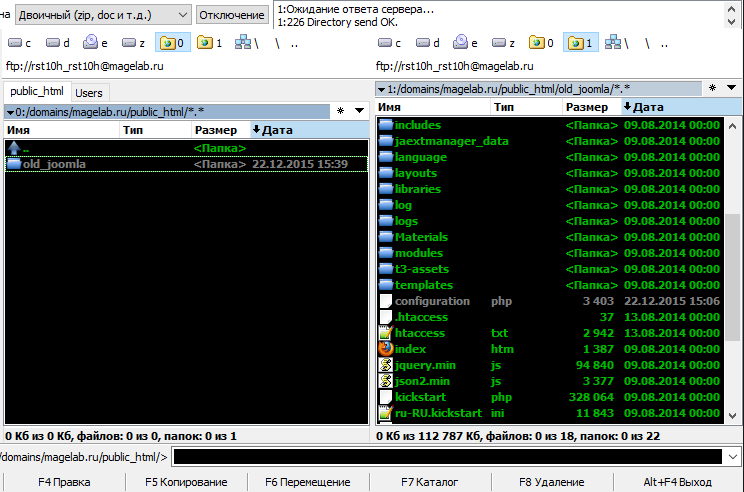Click the Отключение disconnect button
Image resolution: width=744 pixels, height=492 pixels.
point(232,15)
